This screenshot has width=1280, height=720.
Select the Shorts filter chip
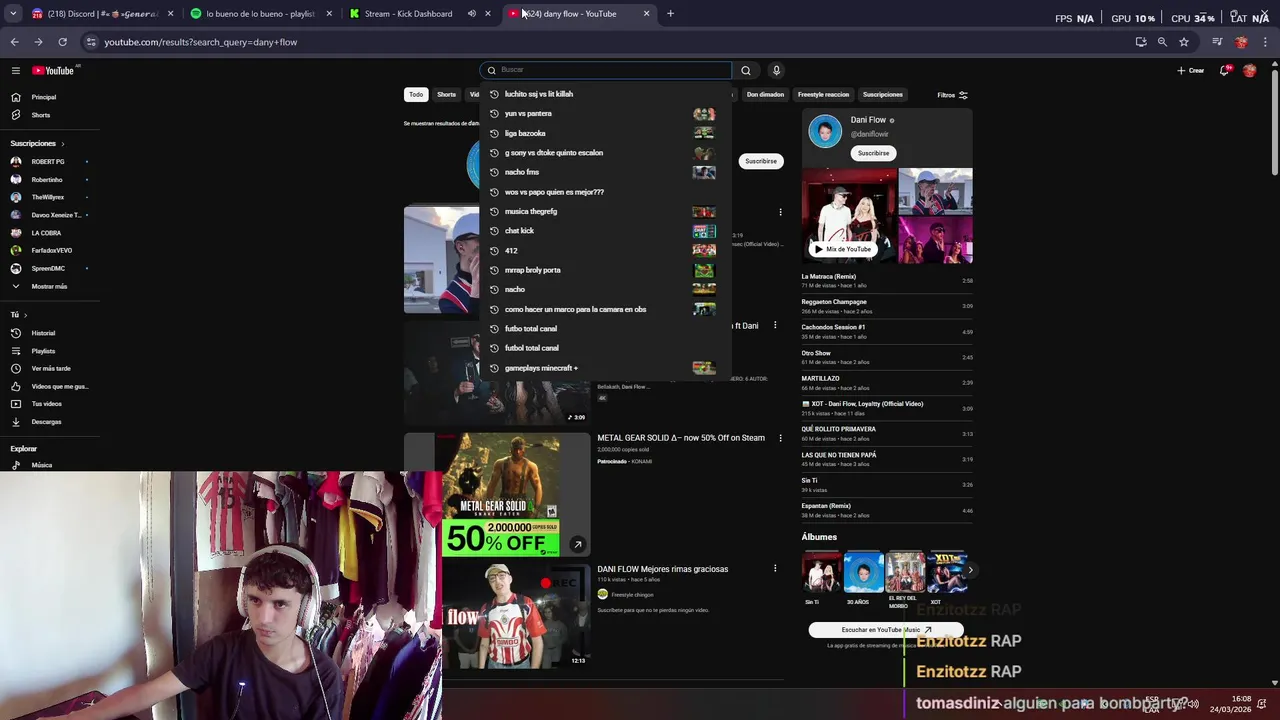coord(446,95)
